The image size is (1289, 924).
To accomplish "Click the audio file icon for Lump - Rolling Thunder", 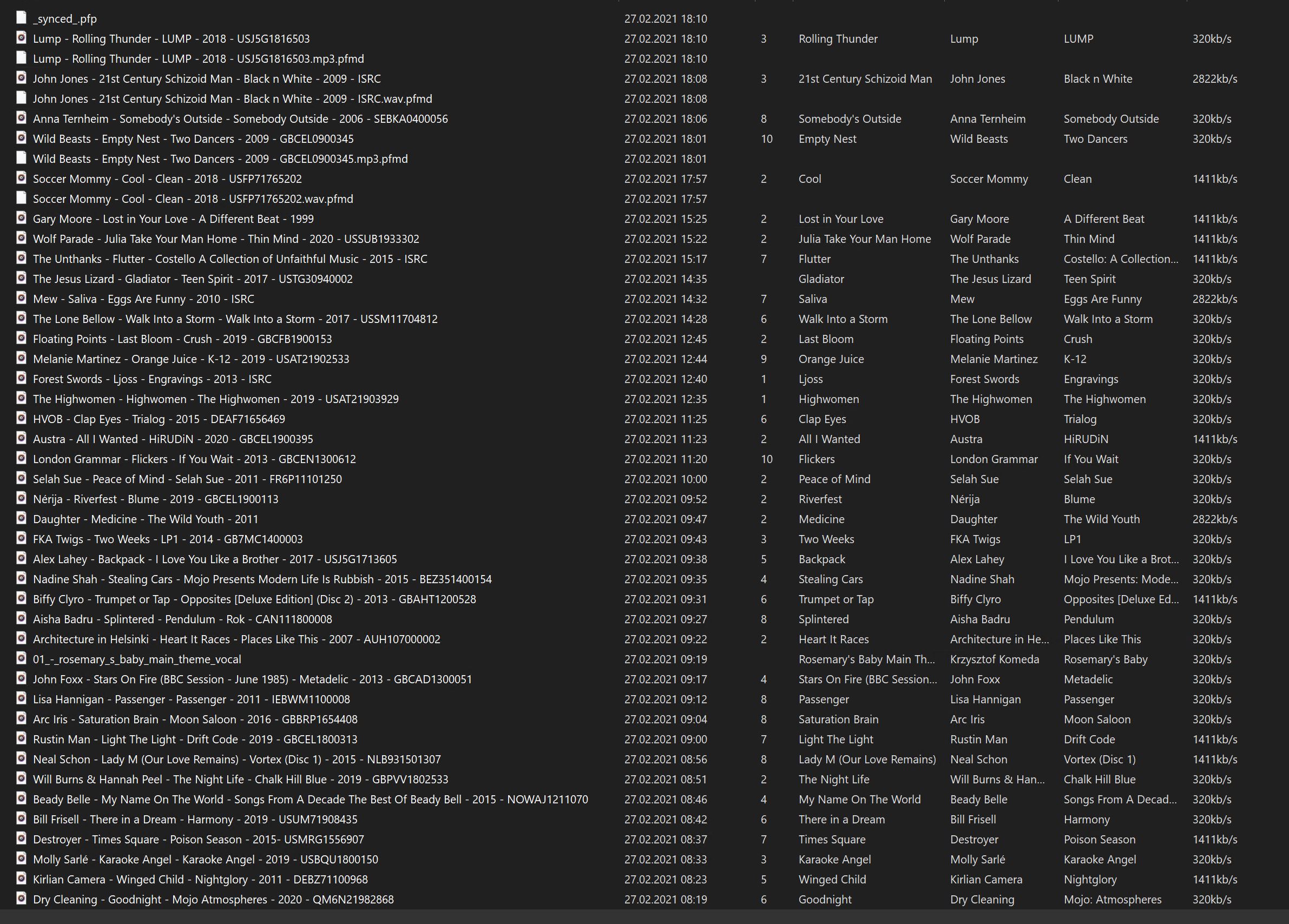I will pyautogui.click(x=21, y=38).
